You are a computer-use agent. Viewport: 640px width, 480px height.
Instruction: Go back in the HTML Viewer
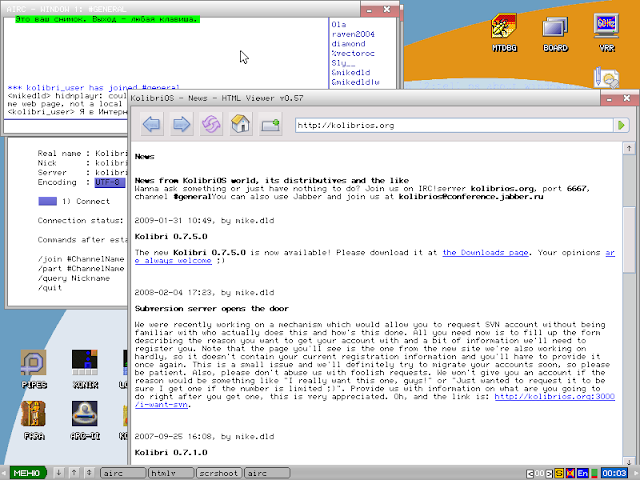point(151,124)
